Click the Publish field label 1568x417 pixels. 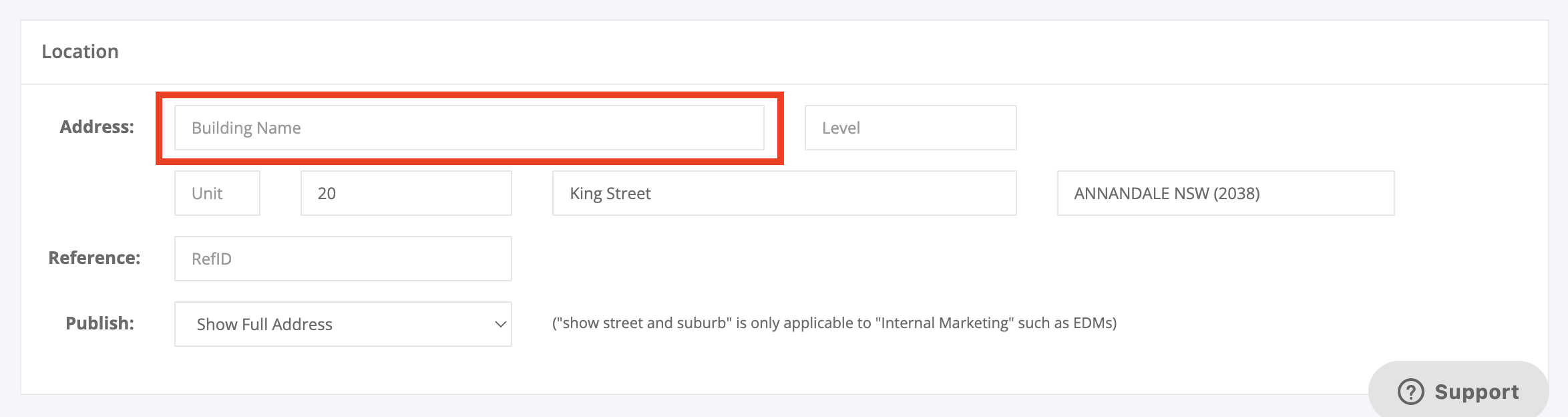tap(100, 323)
